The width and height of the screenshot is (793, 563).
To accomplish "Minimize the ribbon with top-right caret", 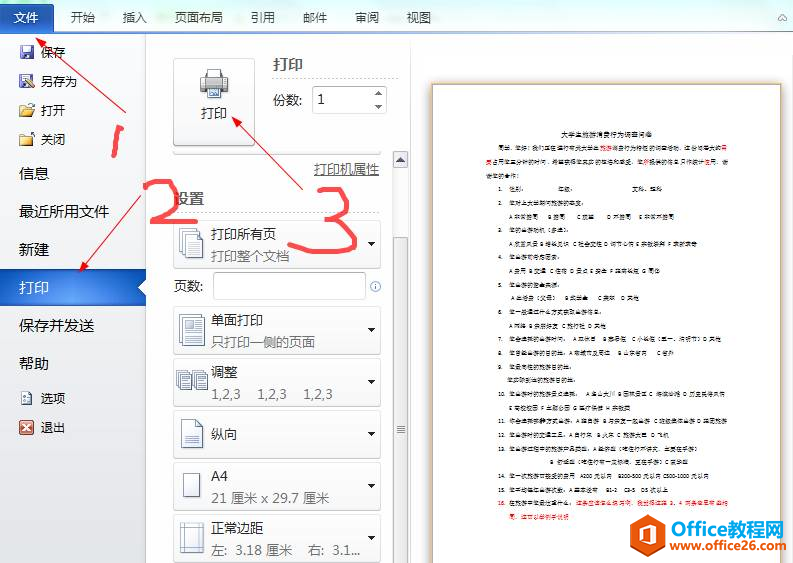I will pos(782,18).
